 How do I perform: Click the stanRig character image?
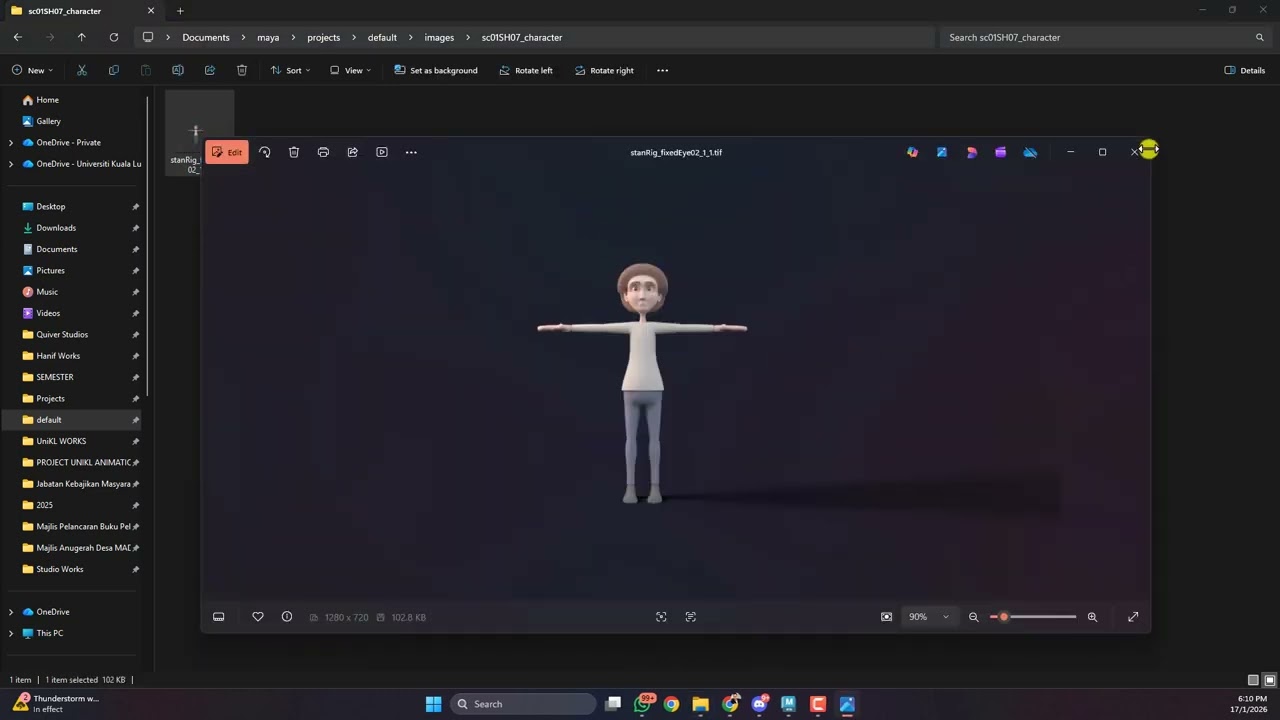coord(642,383)
